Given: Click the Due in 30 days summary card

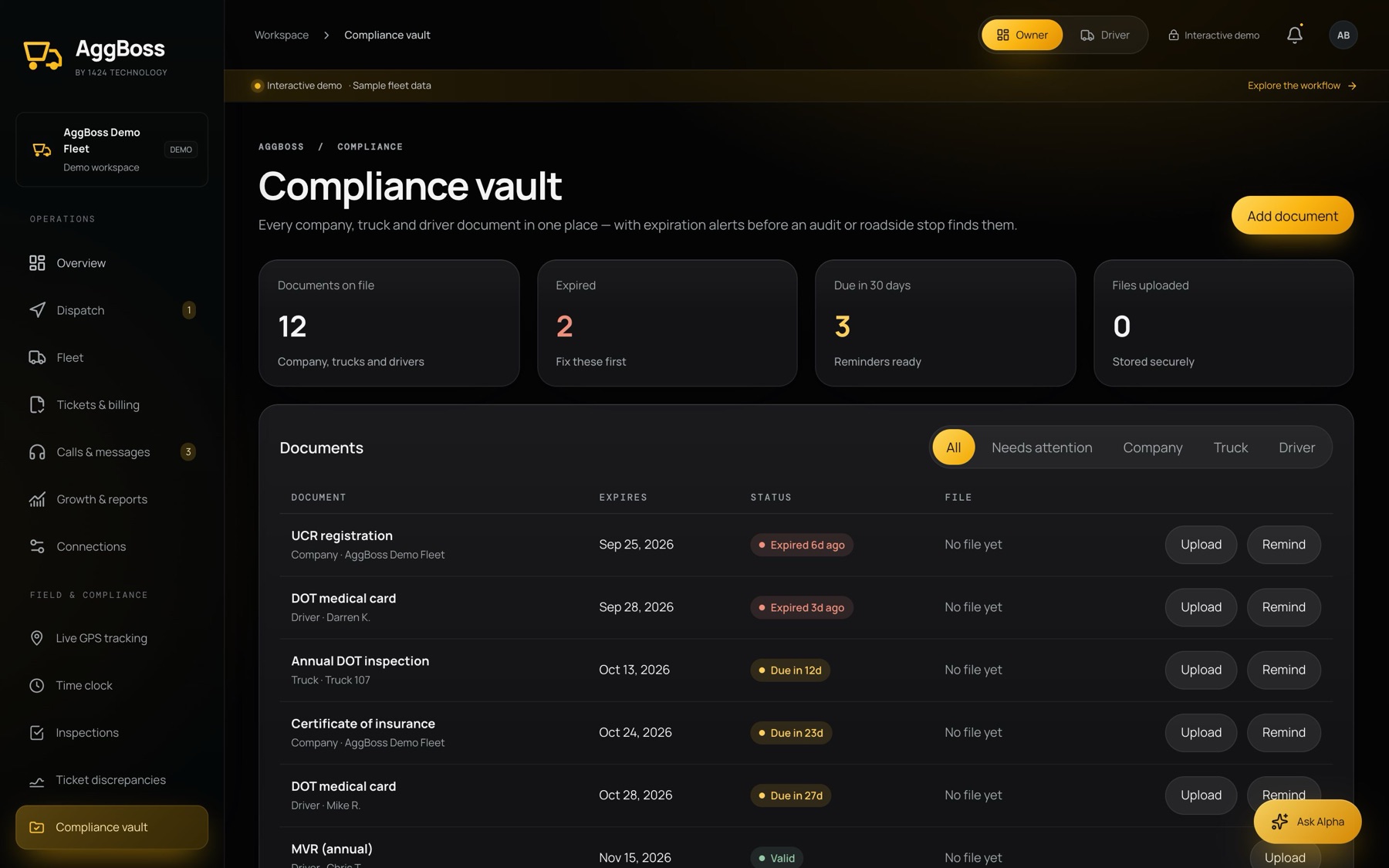Looking at the screenshot, I should 945,323.
